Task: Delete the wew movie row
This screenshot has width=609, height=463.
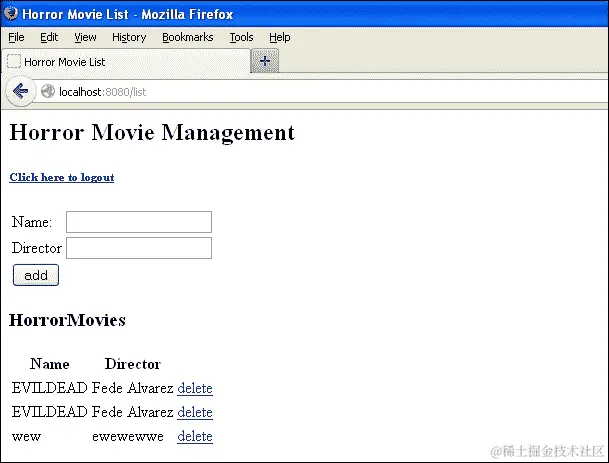Action: pyautogui.click(x=195, y=436)
